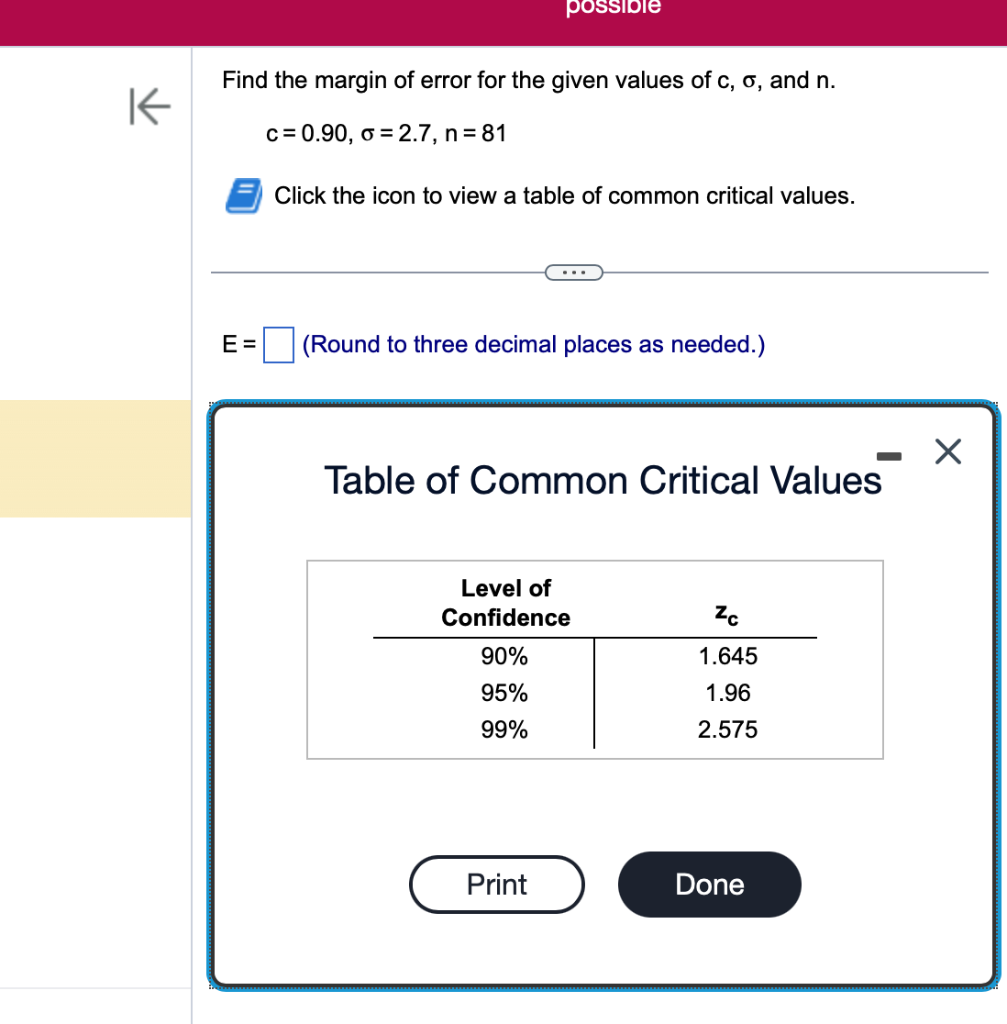Screen dimensions: 1007x1024
Task: Click the zc value 2.575 in the table
Action: [729, 730]
